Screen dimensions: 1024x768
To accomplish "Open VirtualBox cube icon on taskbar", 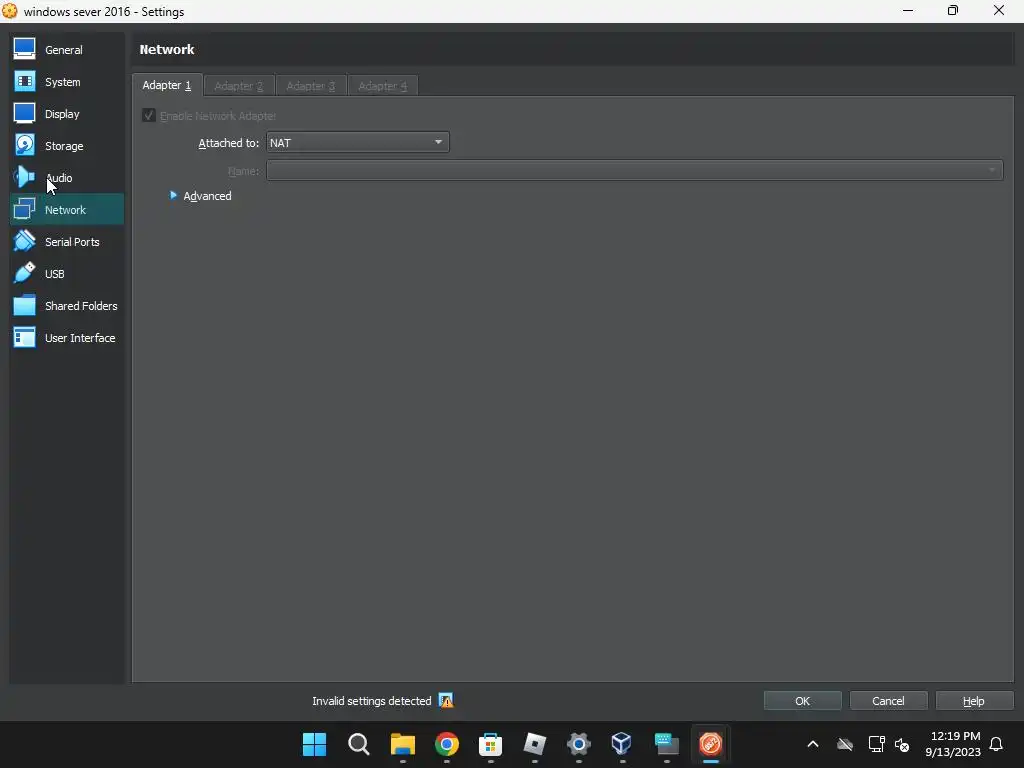I will pos(622,744).
